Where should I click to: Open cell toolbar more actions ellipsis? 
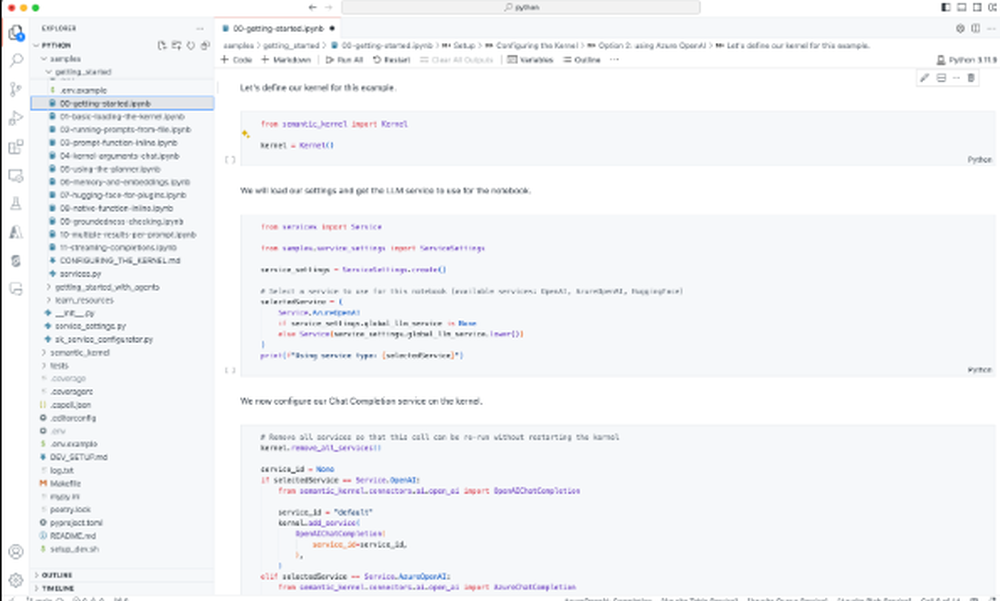coord(956,78)
